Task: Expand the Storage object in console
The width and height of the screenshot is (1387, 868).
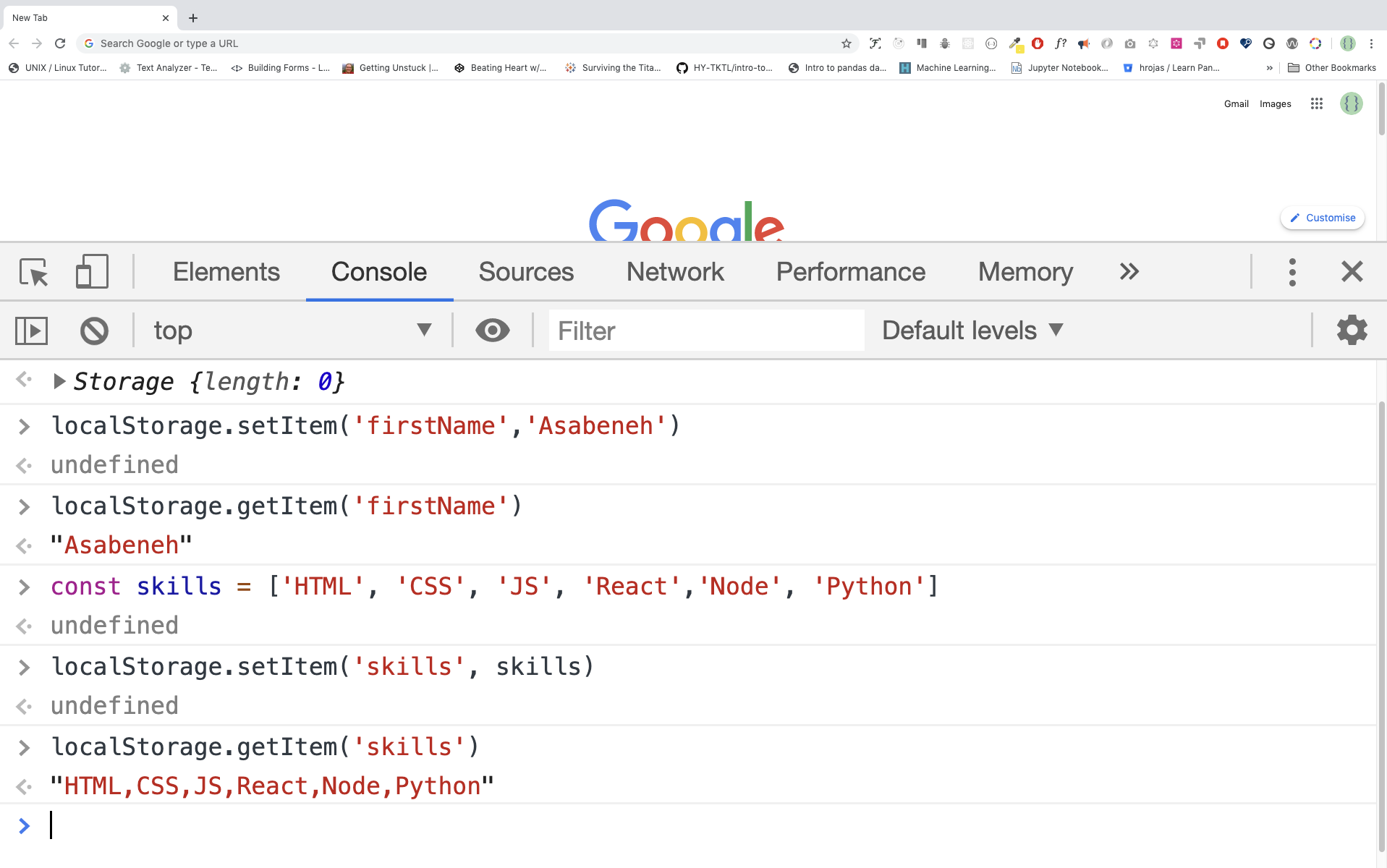Action: 59,381
